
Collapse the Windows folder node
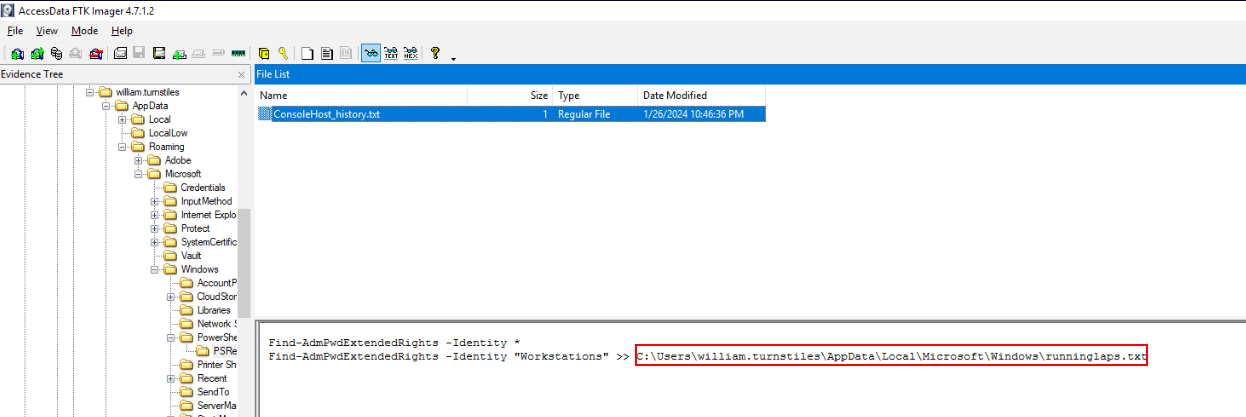tap(155, 269)
